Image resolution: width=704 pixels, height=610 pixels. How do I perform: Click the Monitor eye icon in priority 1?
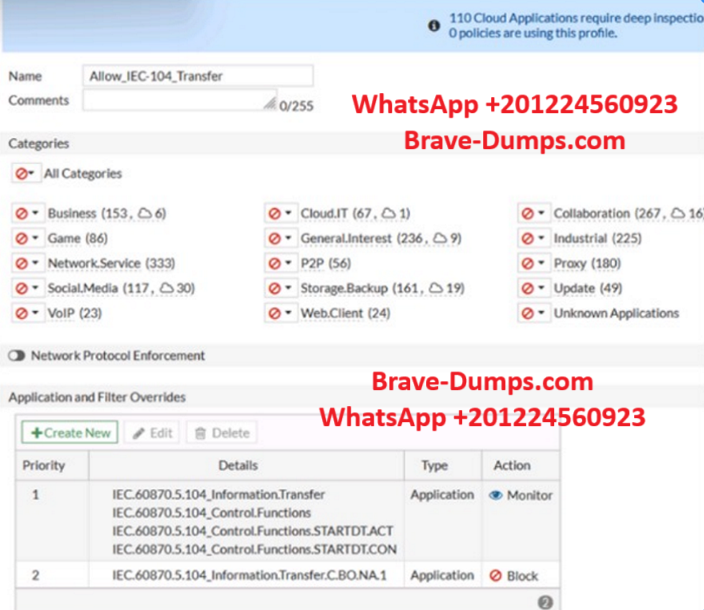[495, 495]
